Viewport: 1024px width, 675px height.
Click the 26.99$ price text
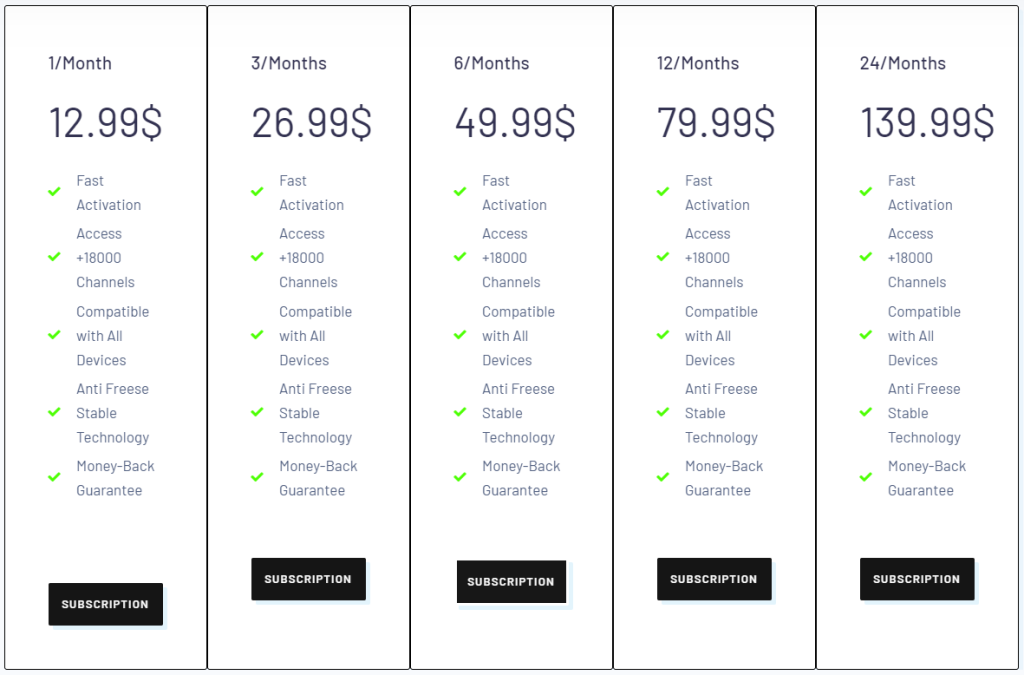(311, 122)
